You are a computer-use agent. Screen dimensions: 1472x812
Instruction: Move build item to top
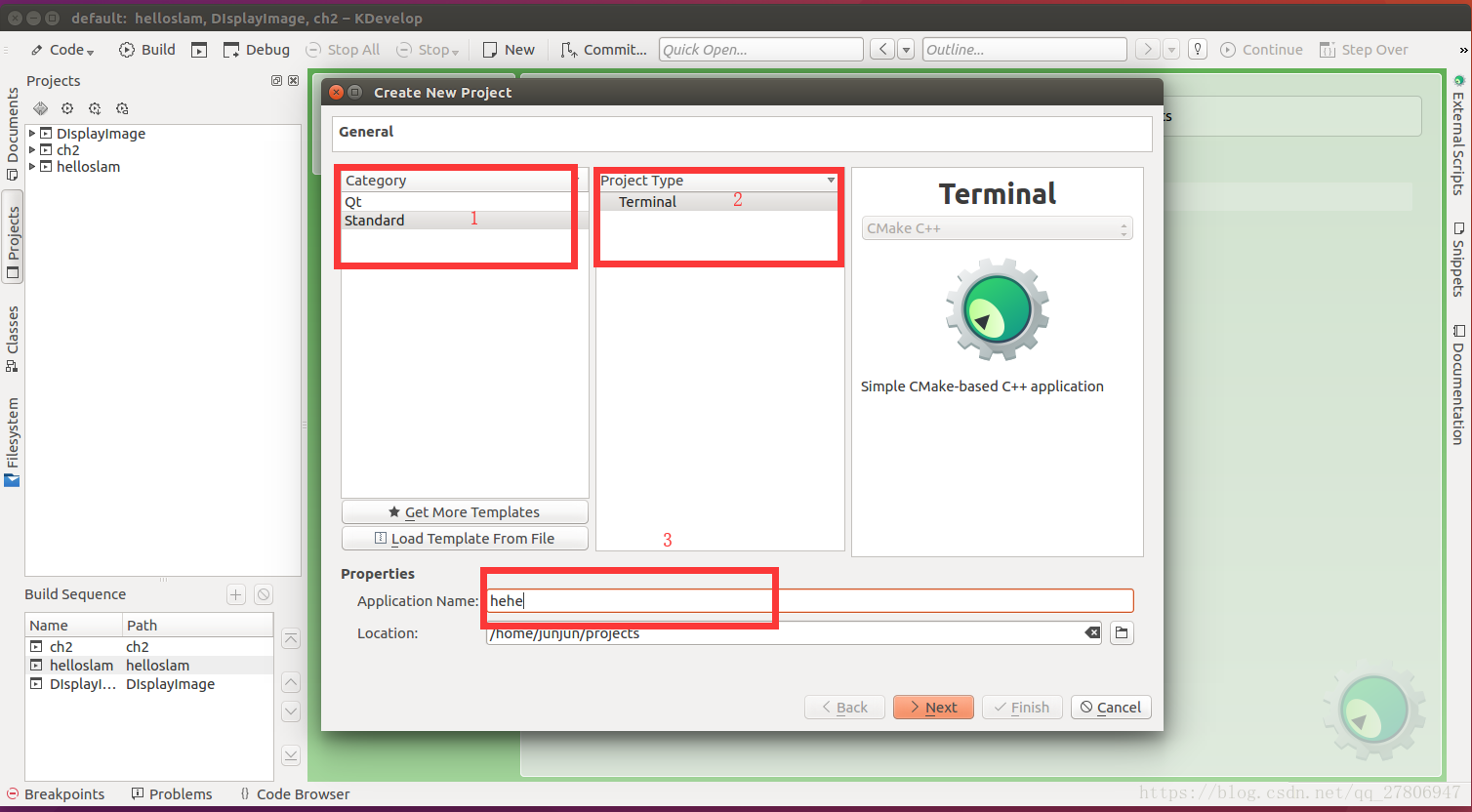click(x=291, y=639)
